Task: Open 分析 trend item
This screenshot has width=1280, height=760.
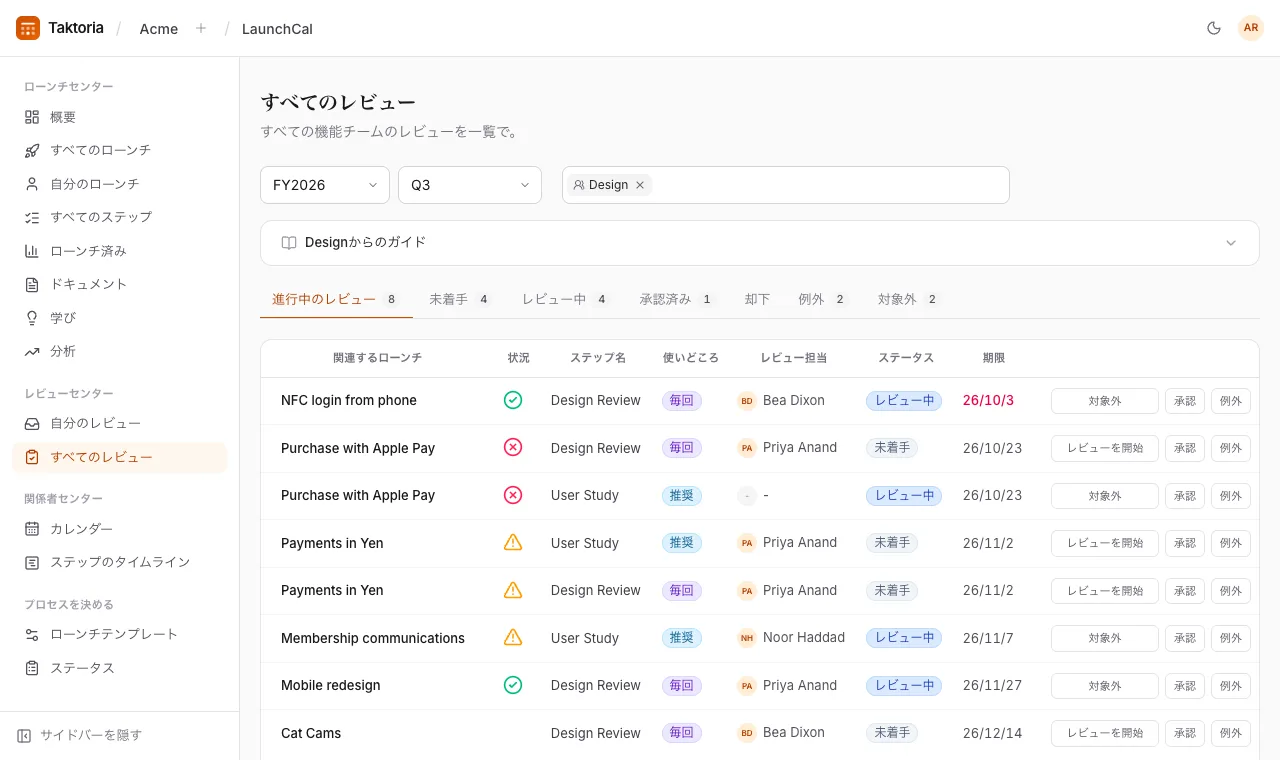Action: click(x=120, y=351)
